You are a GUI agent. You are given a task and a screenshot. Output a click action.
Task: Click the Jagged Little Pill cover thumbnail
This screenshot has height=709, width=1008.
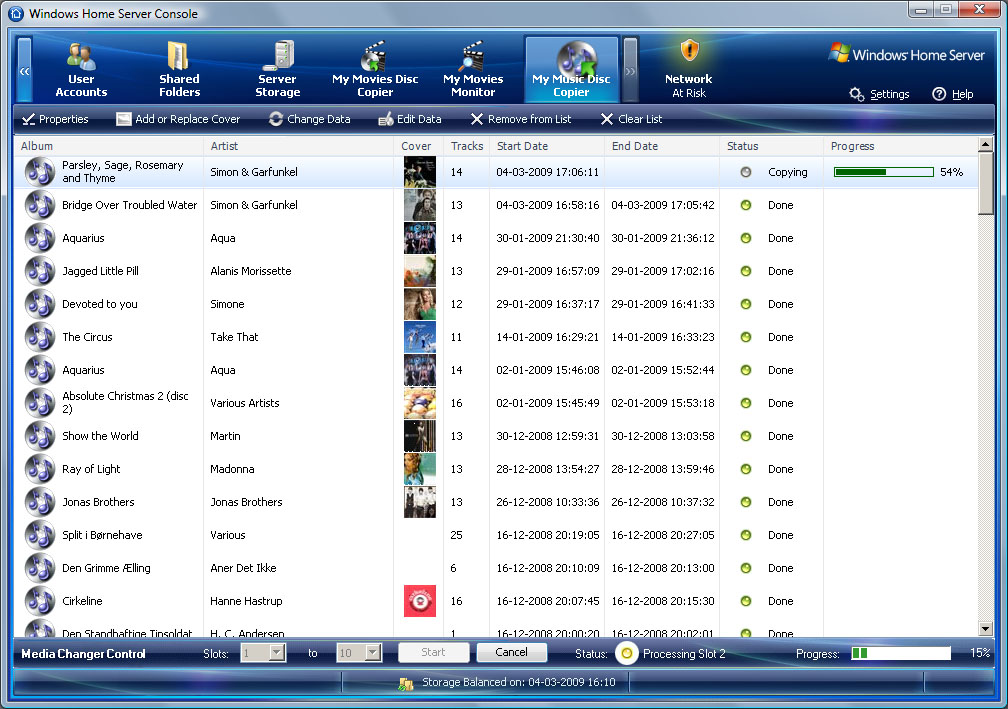419,271
